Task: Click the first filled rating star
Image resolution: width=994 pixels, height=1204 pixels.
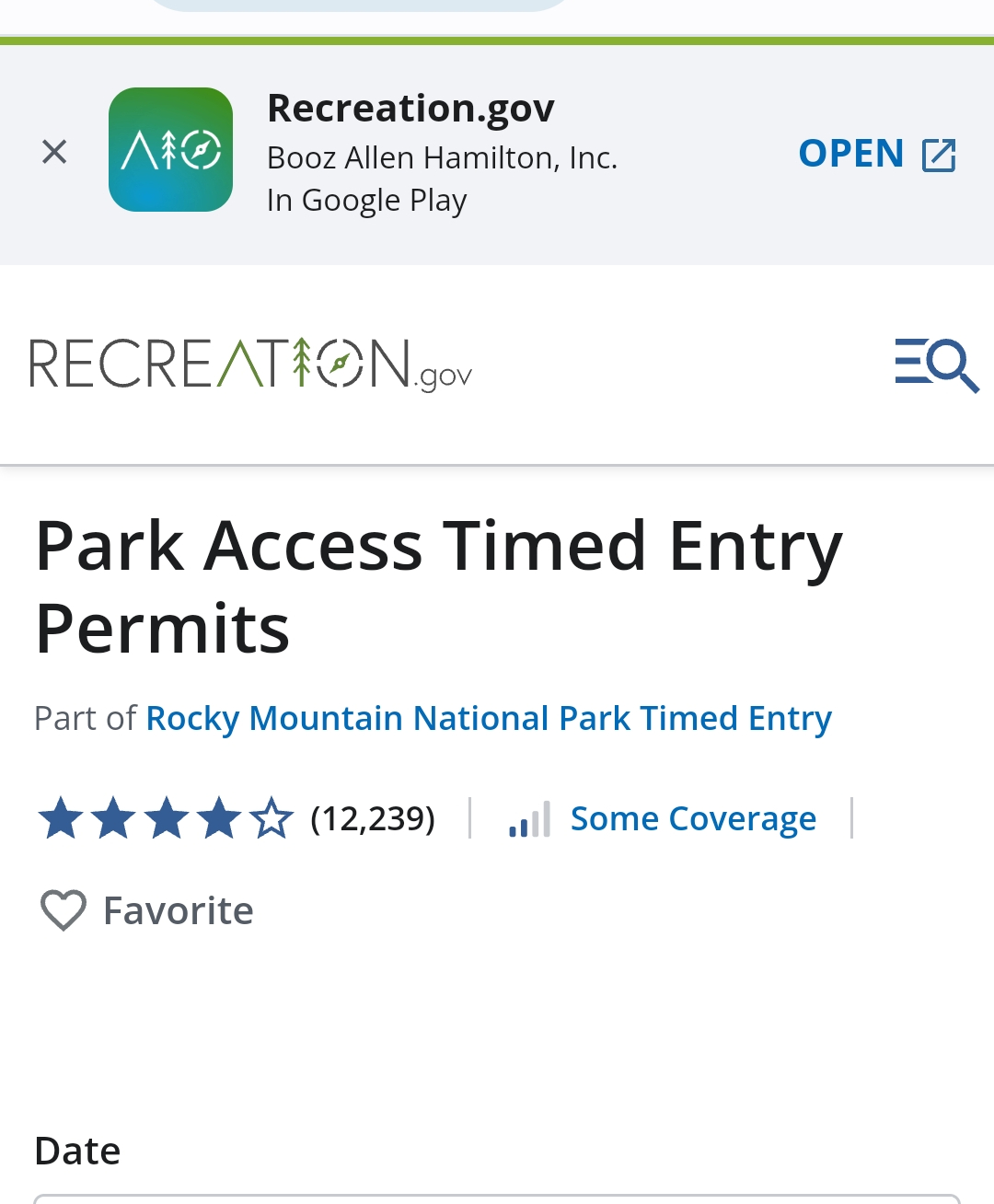Action: [x=61, y=818]
